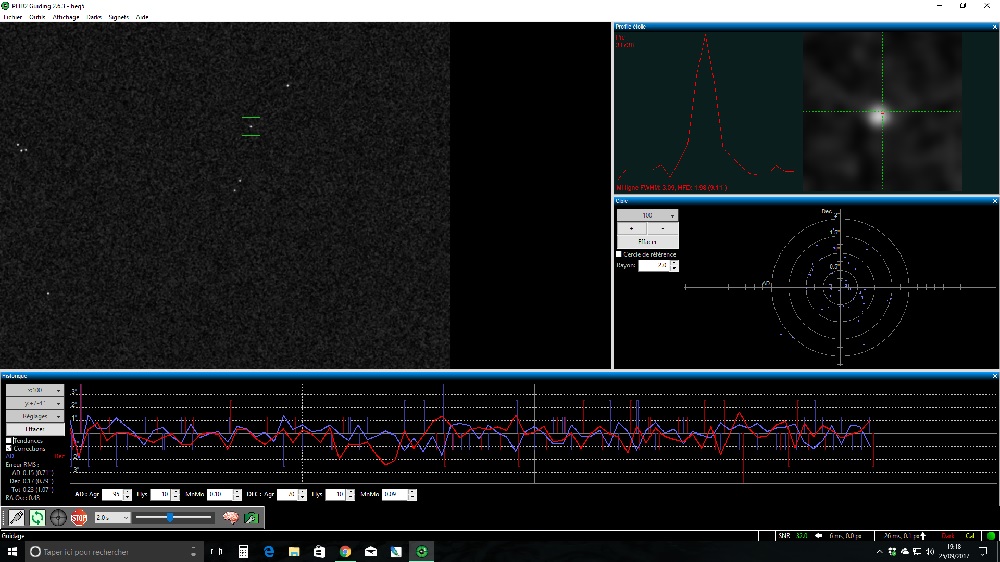
Task: Click the connect equipment USB icon
Action: 16,517
